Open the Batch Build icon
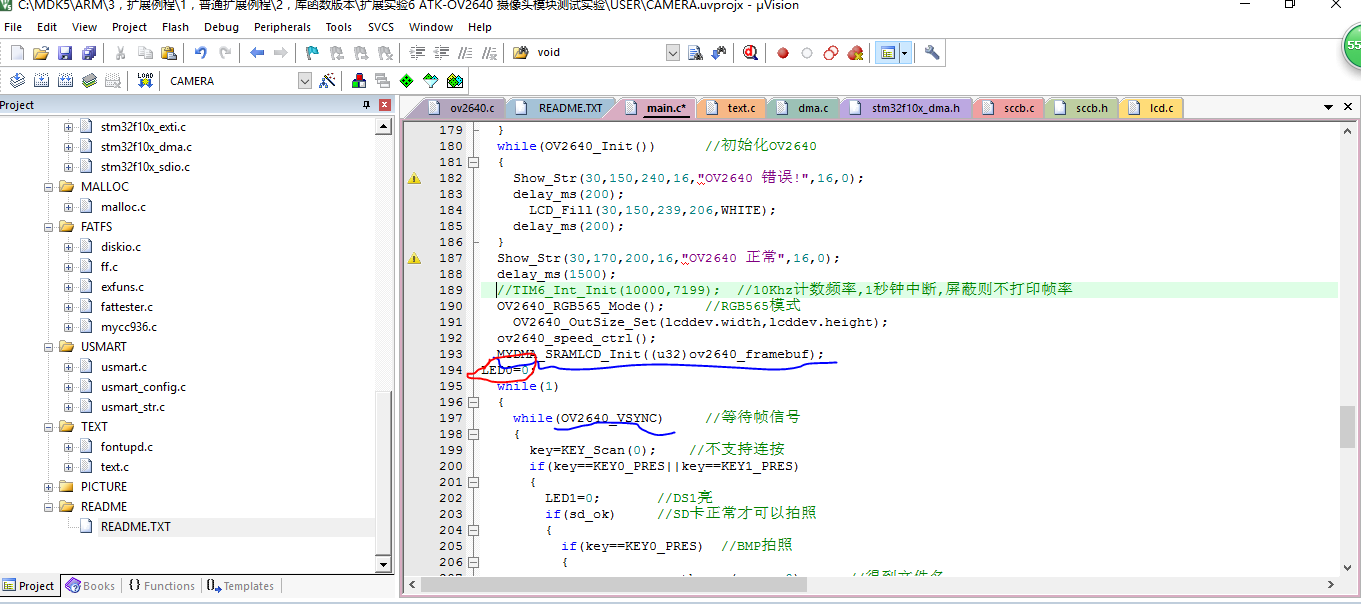This screenshot has height=604, width=1361. pyautogui.click(x=89, y=81)
